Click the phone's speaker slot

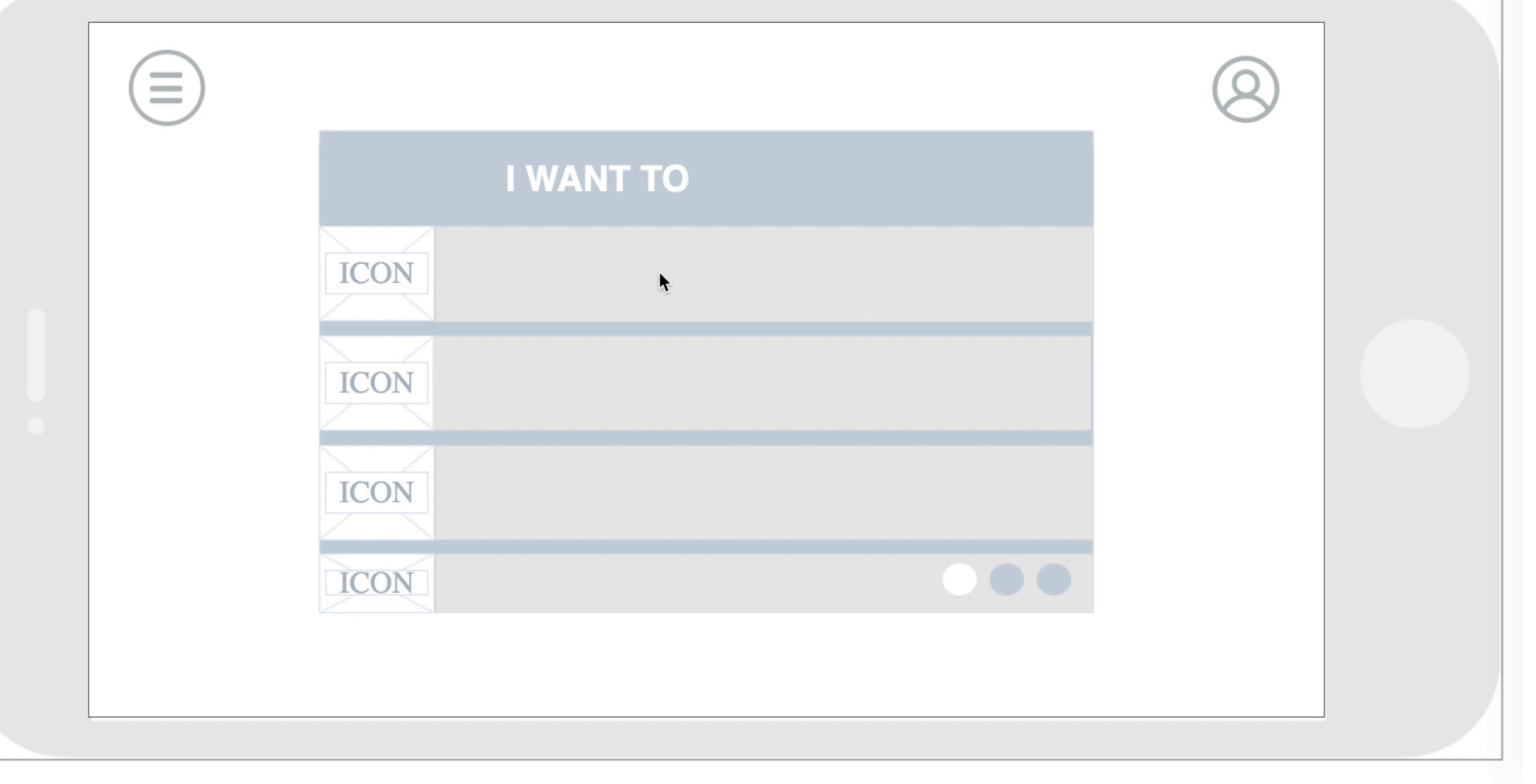click(x=36, y=355)
